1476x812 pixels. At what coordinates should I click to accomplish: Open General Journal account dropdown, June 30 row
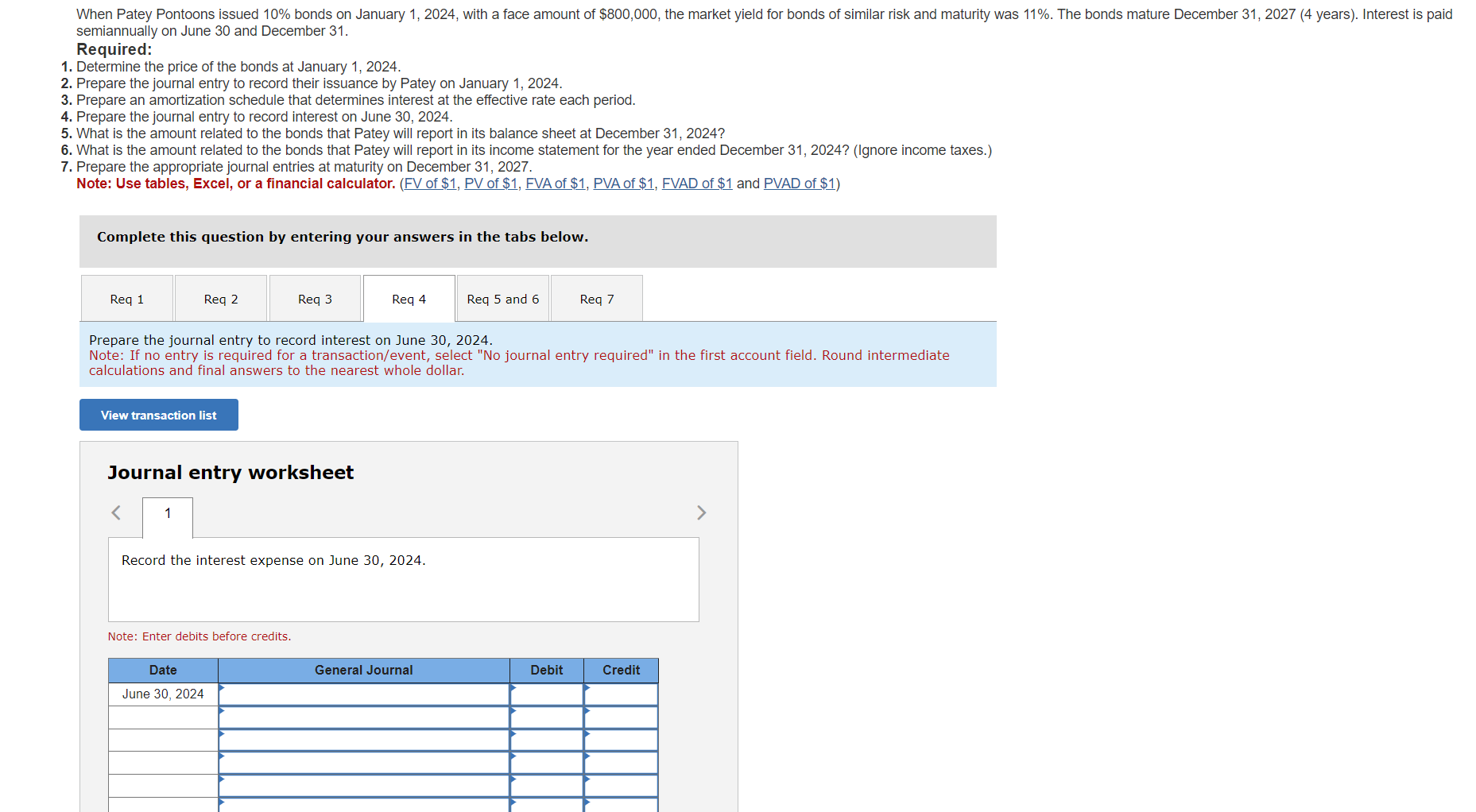pos(364,694)
